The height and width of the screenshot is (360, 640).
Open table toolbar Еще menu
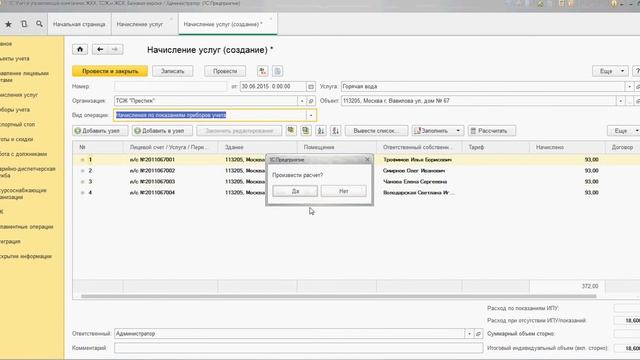[624, 131]
